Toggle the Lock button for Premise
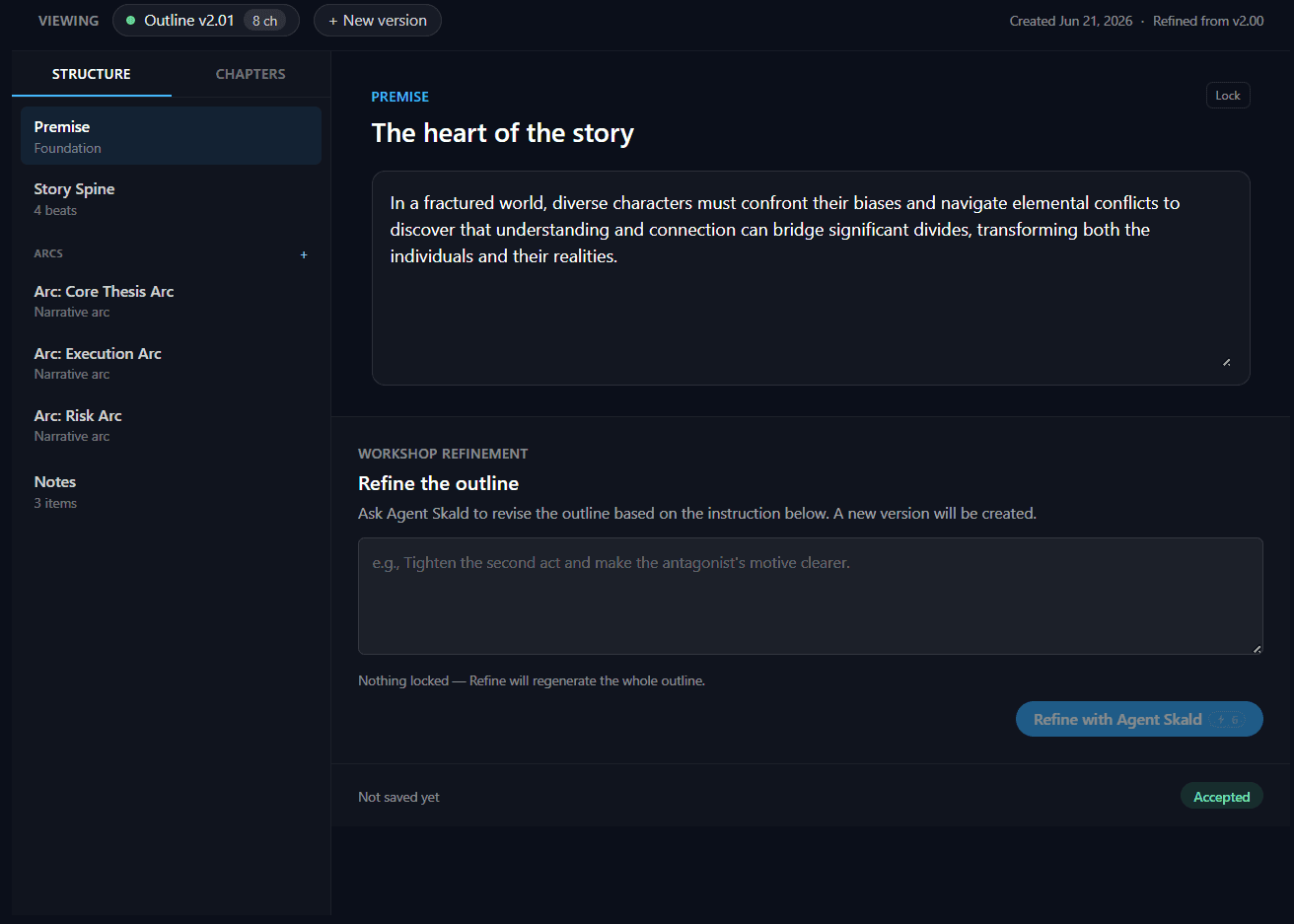Screen dimensions: 1294x924 1228,96
